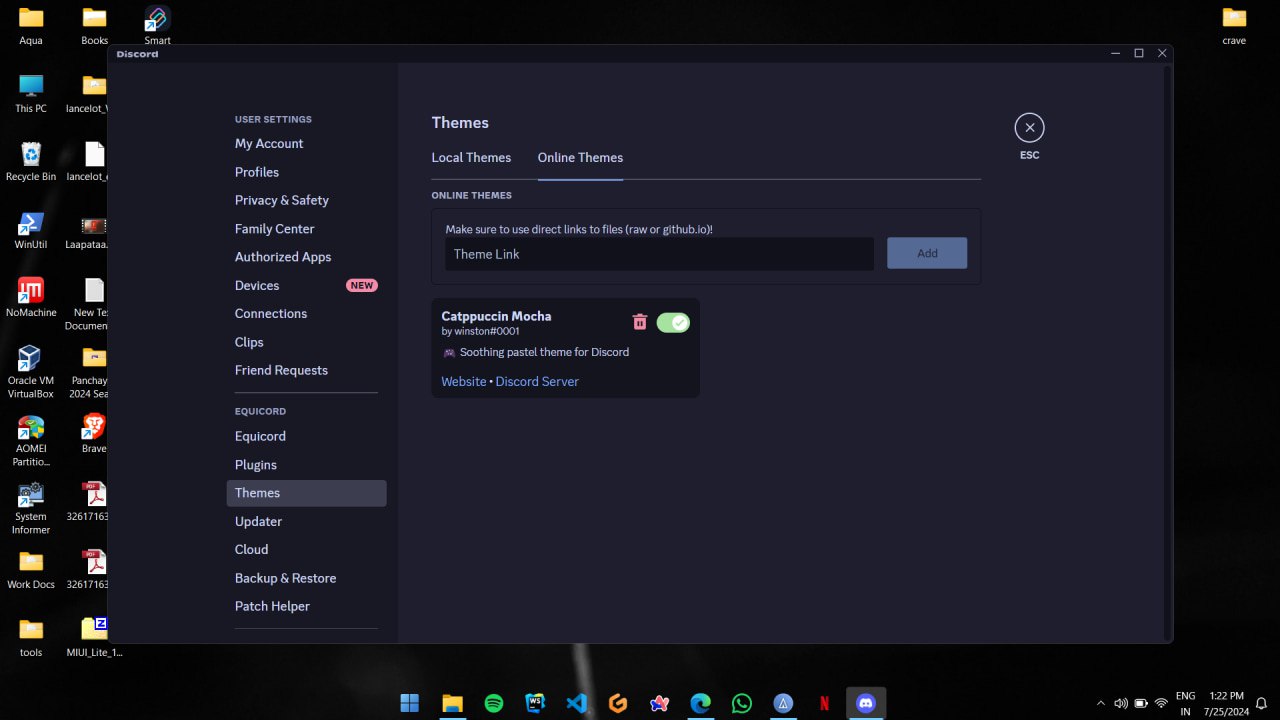Open the orange G app on taskbar
1280x720 pixels.
click(x=618, y=703)
